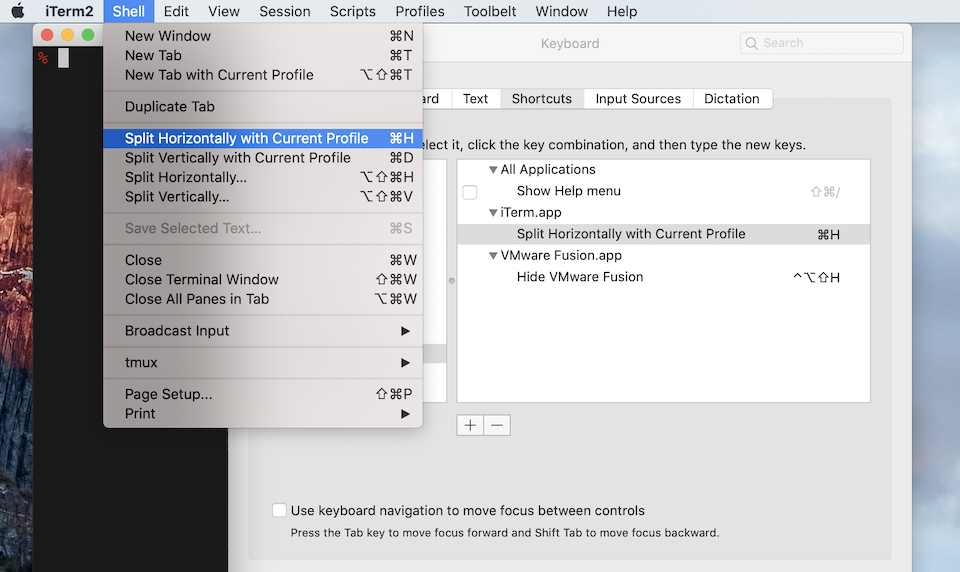This screenshot has height=572, width=960.
Task: Click the plus button to add shortcut
Action: [470, 425]
